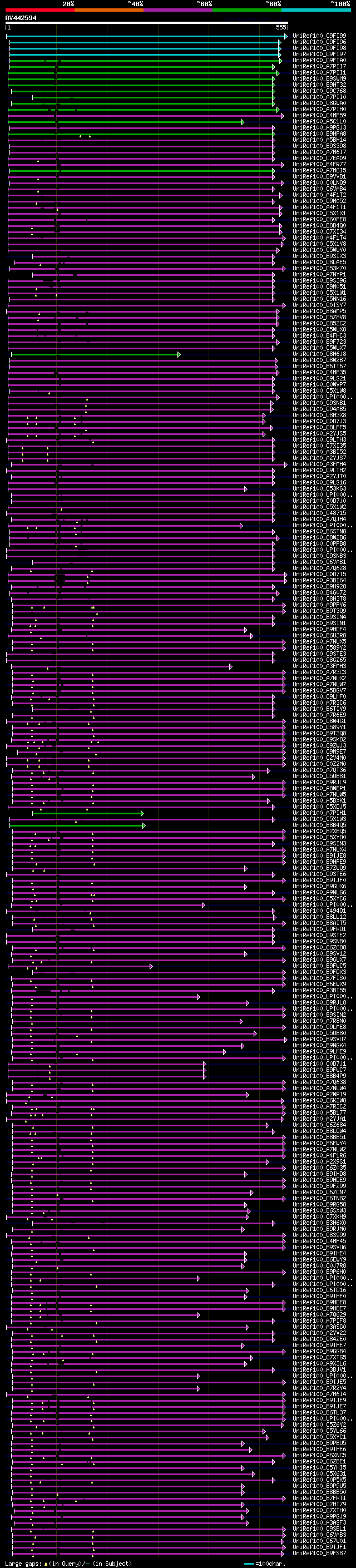Select the UniRef100_A3FMH4 label

click(319, 464)
